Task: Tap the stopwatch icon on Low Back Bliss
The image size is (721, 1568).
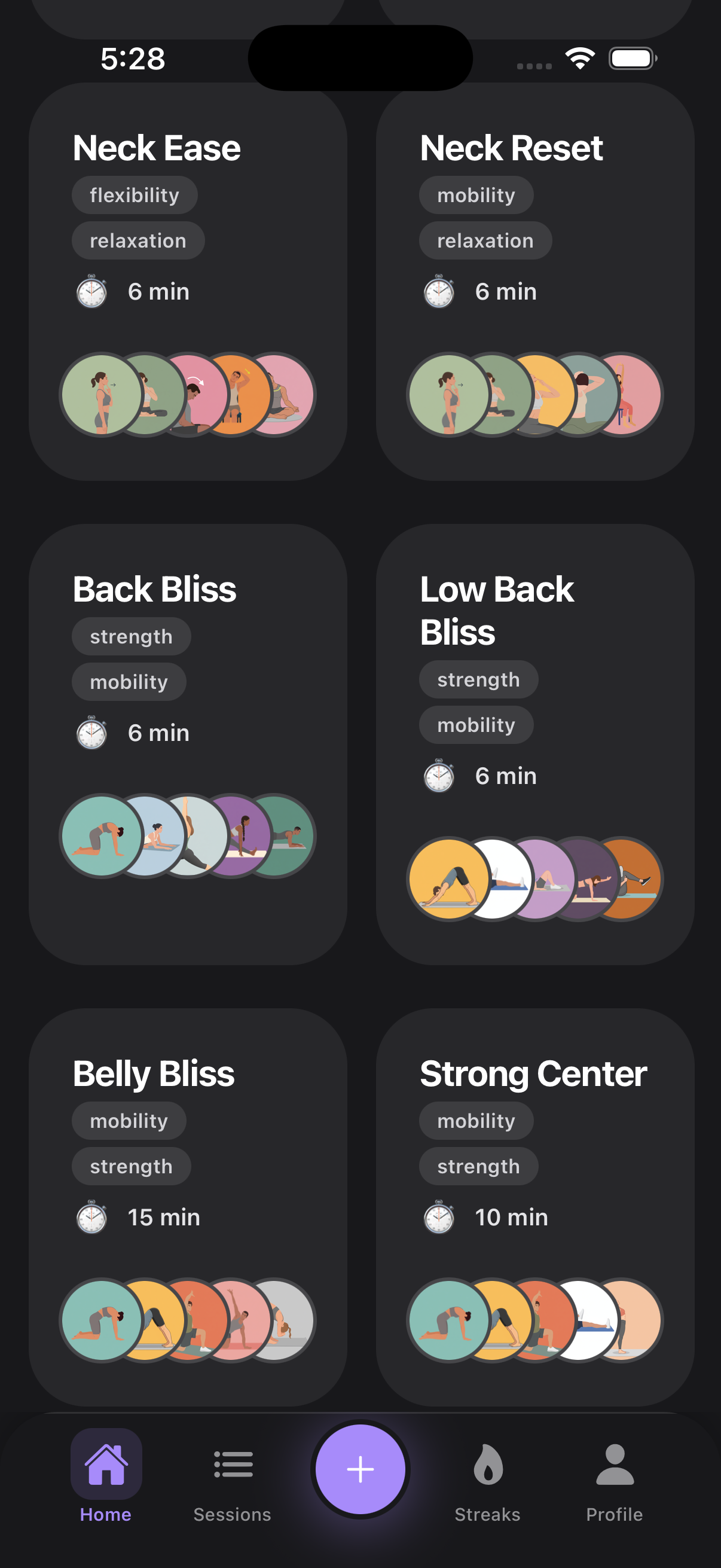Action: point(439,776)
